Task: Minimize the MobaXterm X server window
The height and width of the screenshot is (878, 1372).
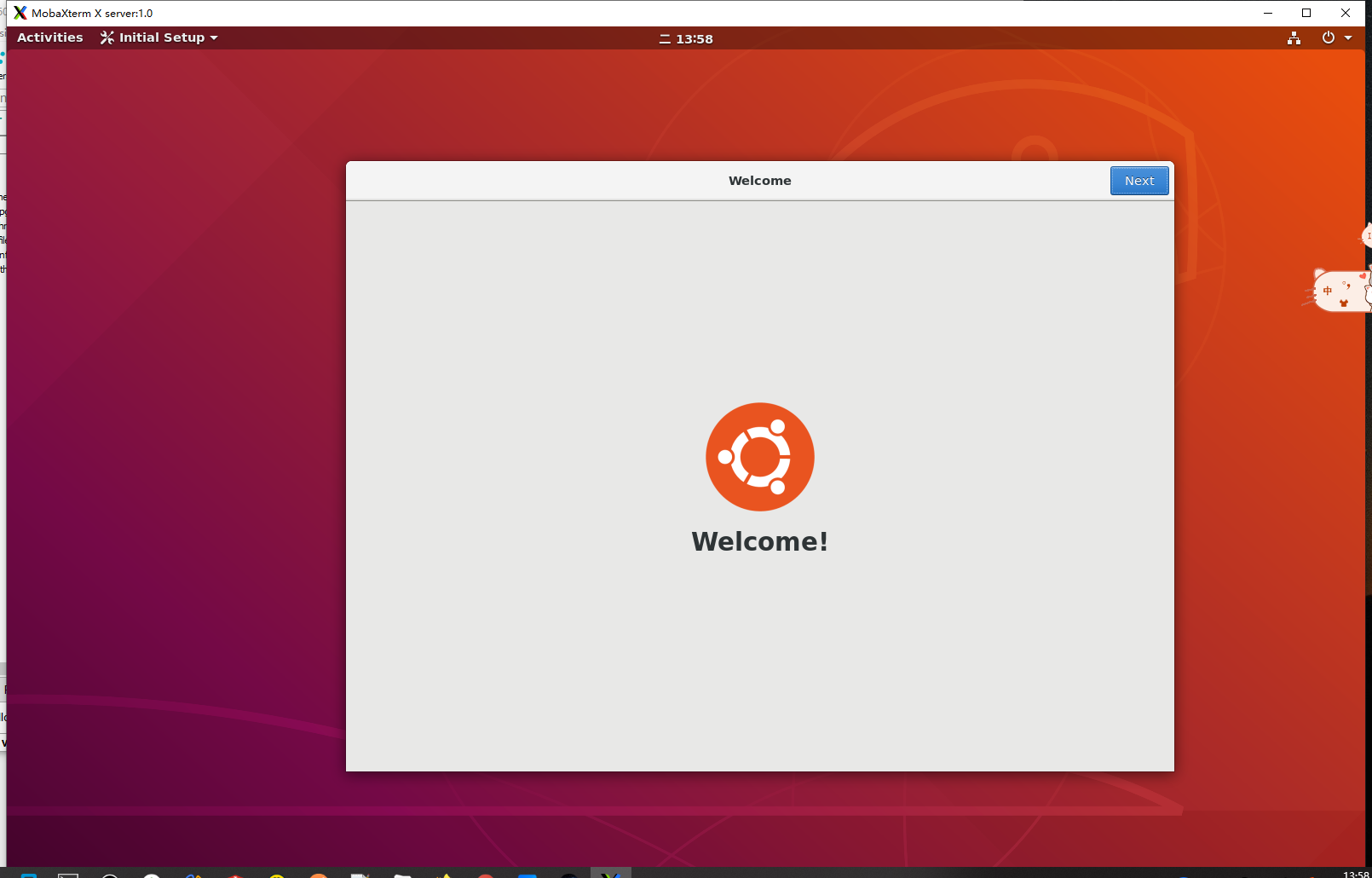Action: (1268, 13)
